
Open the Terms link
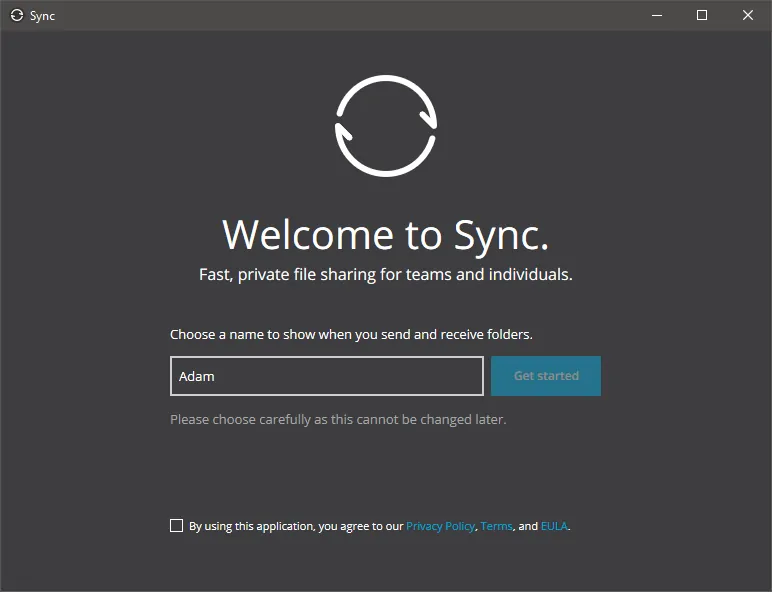point(496,526)
